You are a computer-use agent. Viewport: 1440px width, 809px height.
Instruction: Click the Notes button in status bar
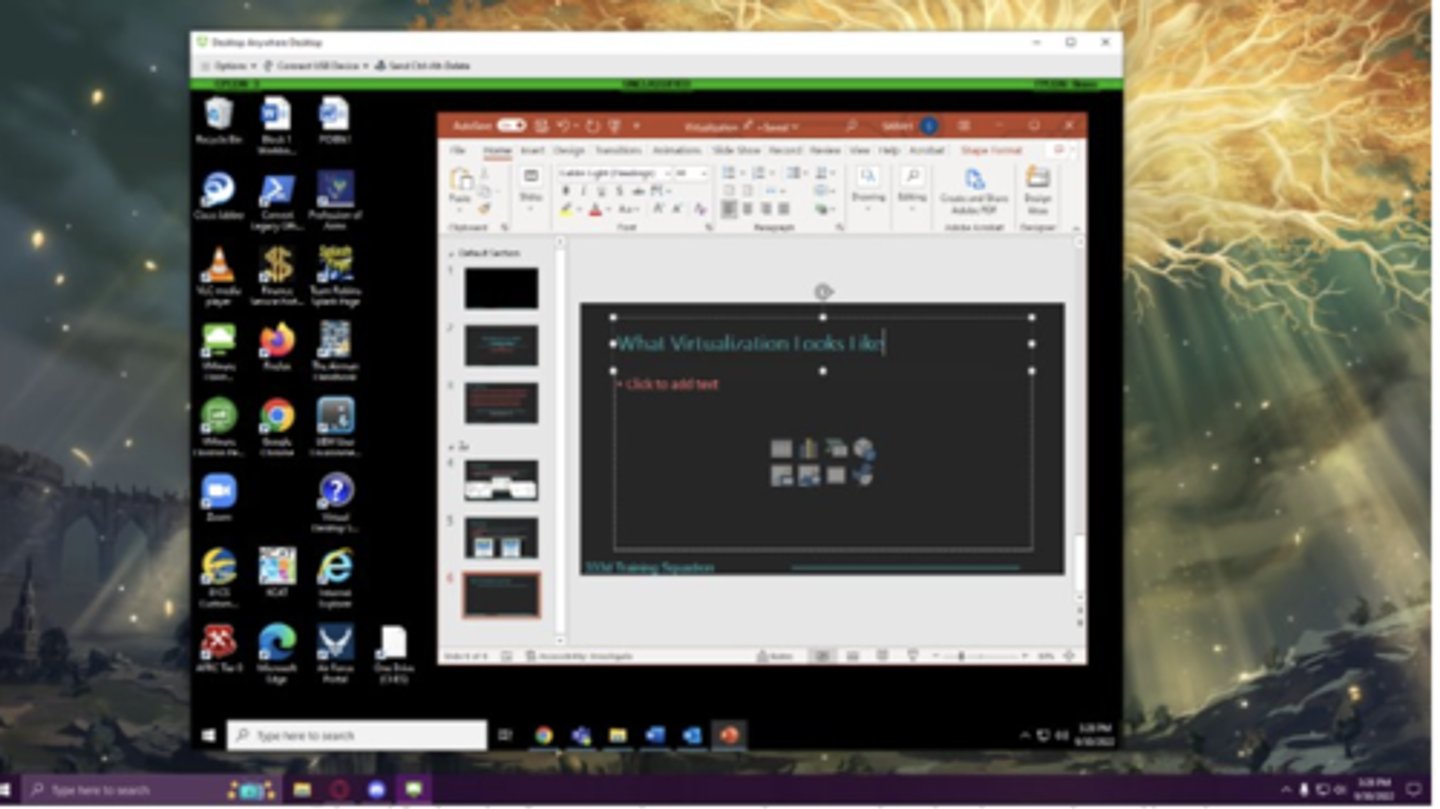tap(776, 656)
